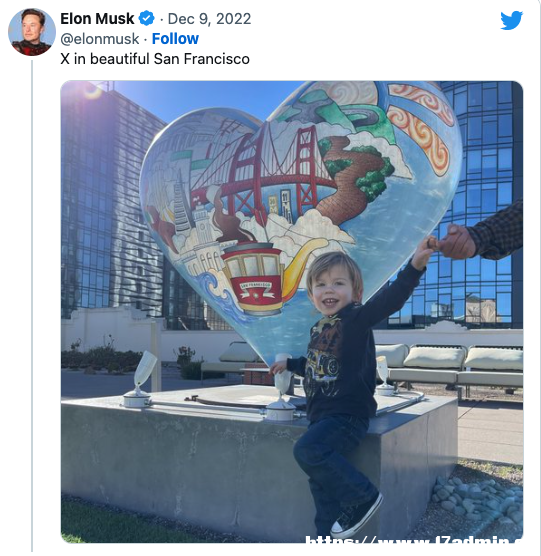Open Elon Musk's profile avatar
541x556 pixels.
[x=32, y=32]
